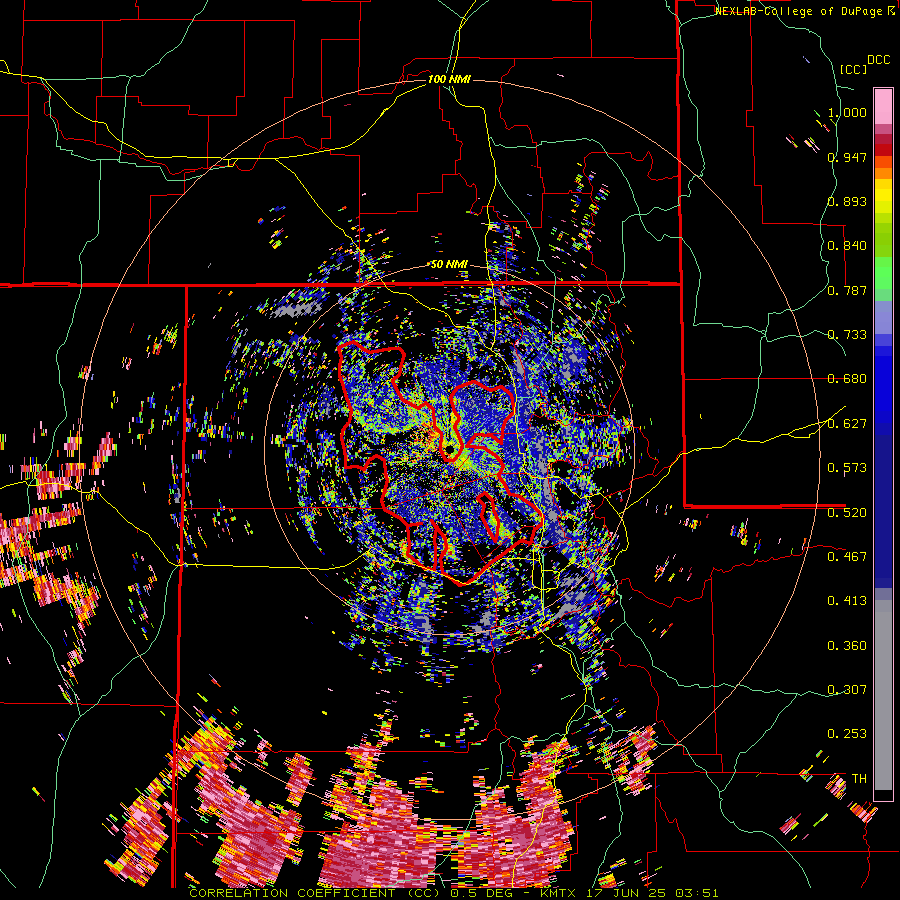The image size is (900, 900).
Task: Click the black bottom segment of the color bar
Action: [x=883, y=795]
